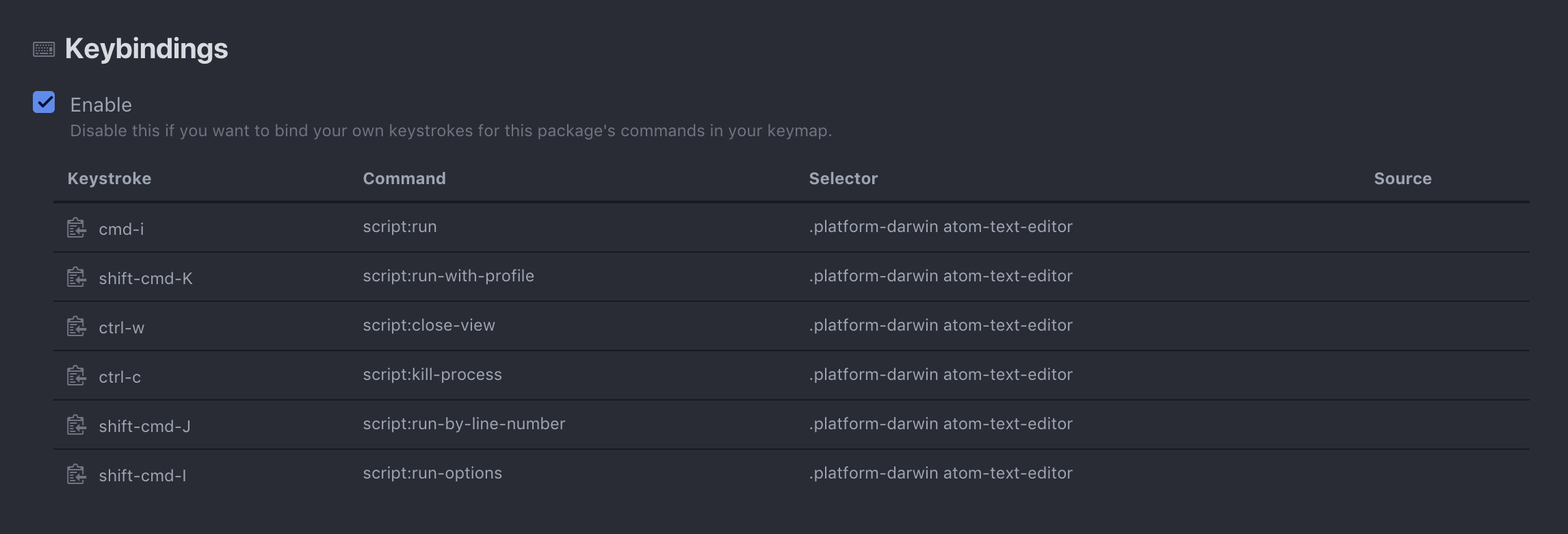Viewport: 1568px width, 534px height.
Task: Click the script:kill-process command entry
Action: click(432, 374)
